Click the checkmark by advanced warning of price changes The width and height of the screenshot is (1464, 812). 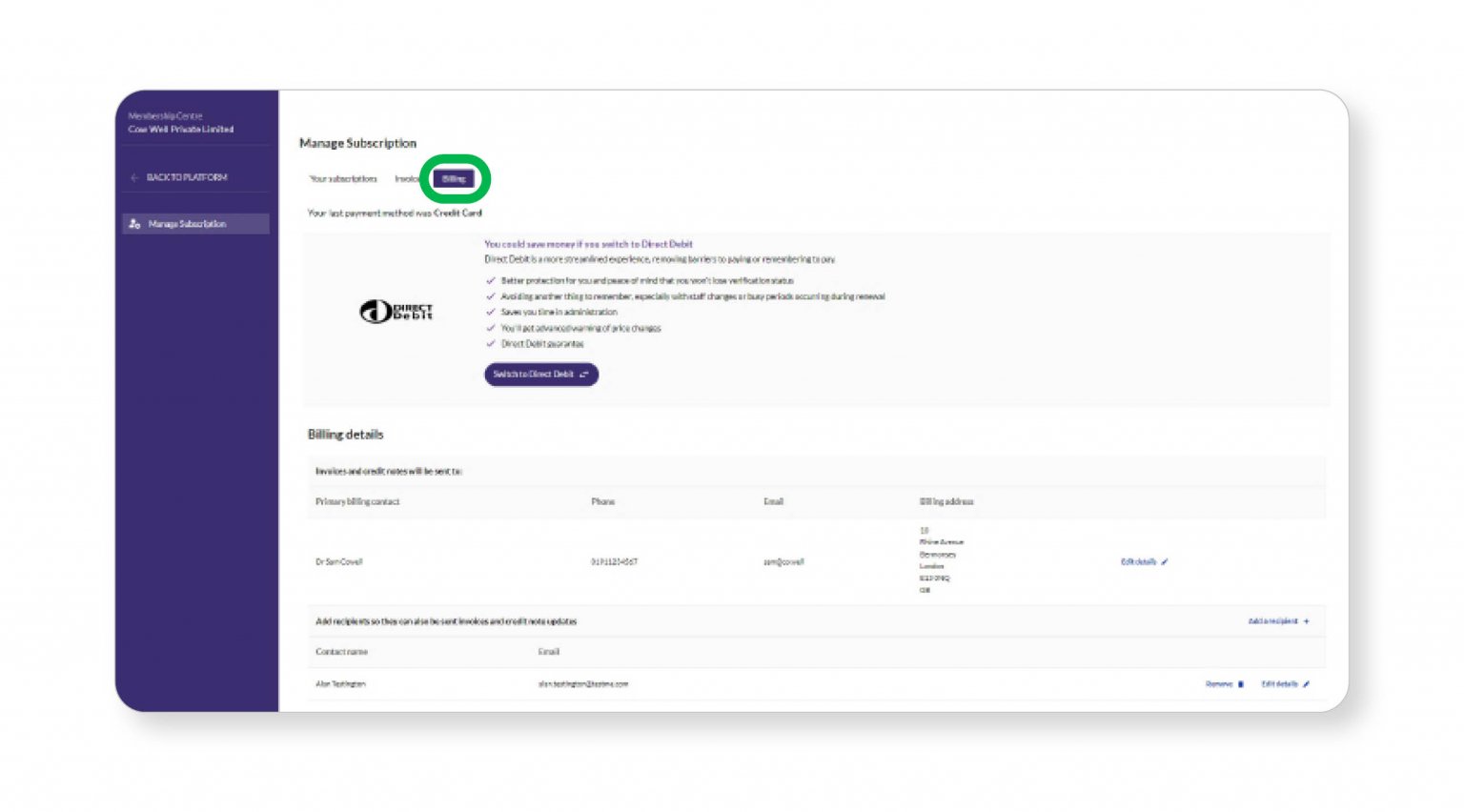point(491,328)
